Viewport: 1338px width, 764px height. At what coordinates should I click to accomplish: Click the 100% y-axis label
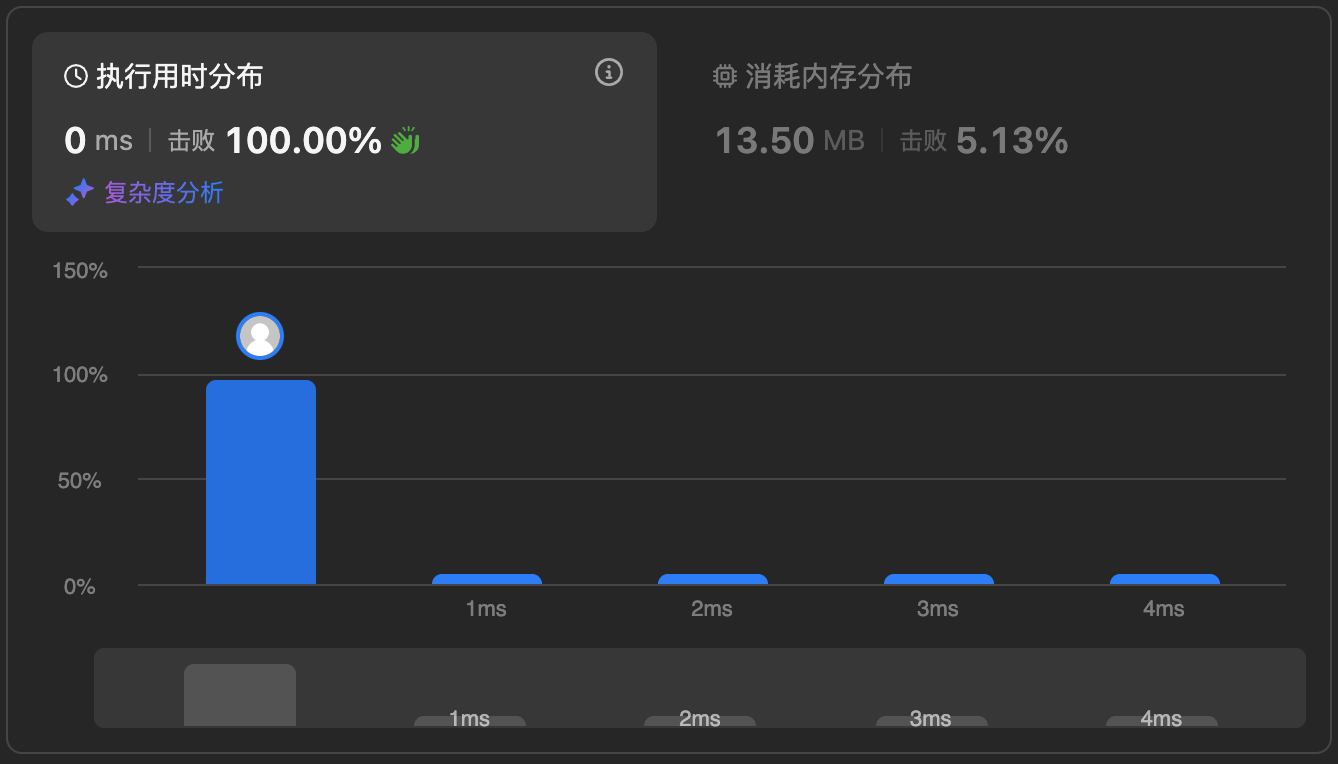click(80, 375)
